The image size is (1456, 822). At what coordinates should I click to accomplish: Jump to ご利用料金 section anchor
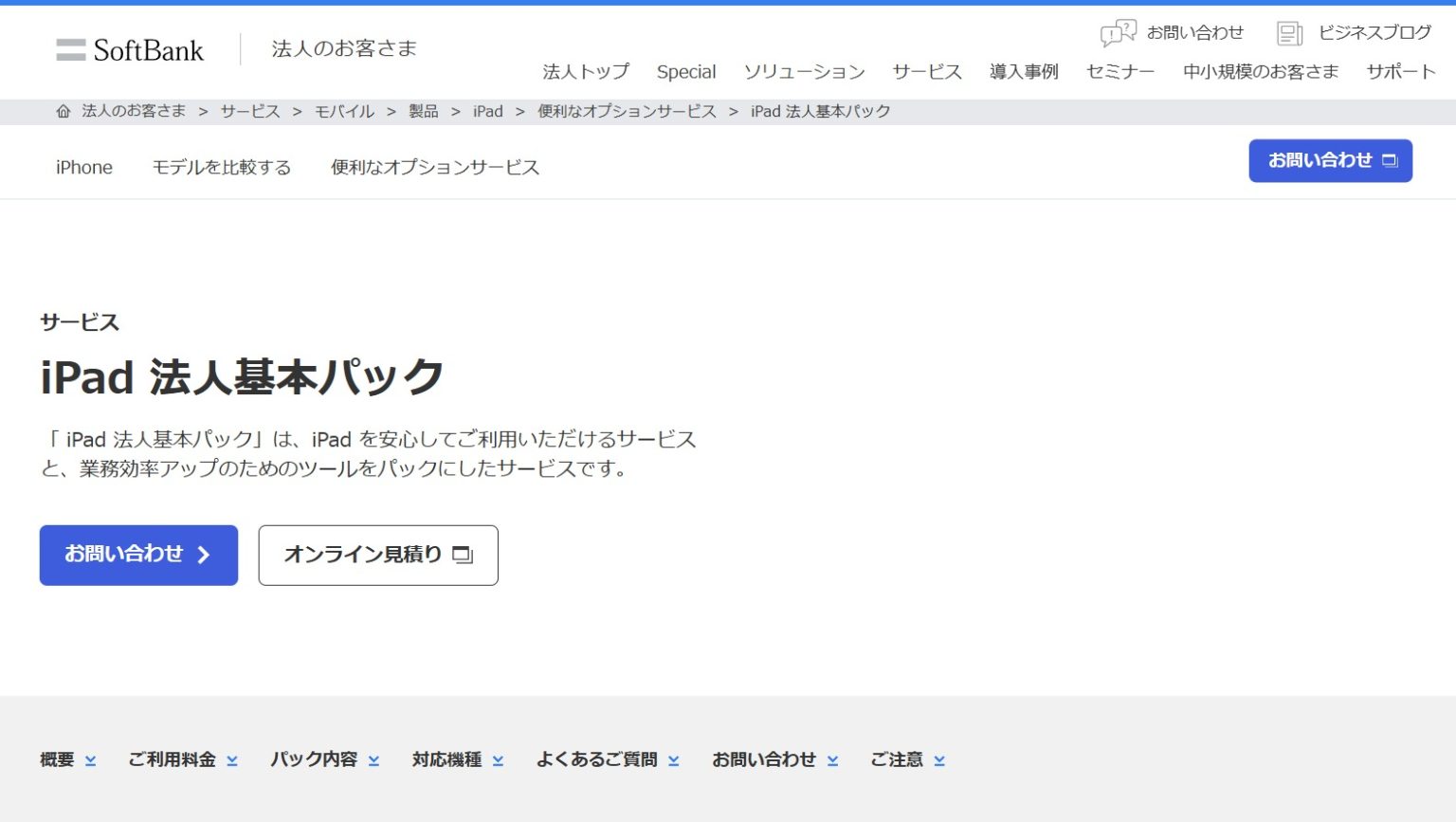[x=182, y=759]
